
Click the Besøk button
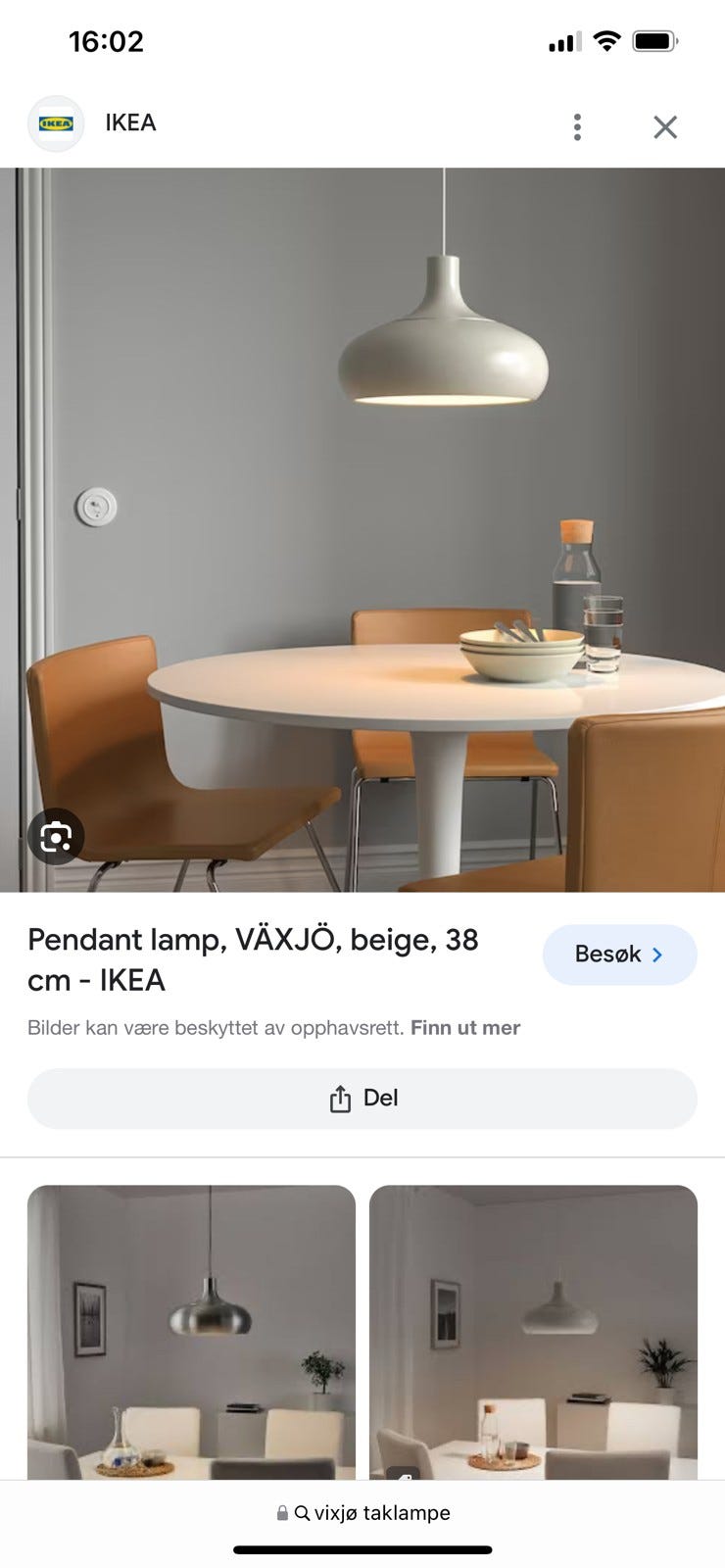click(619, 955)
